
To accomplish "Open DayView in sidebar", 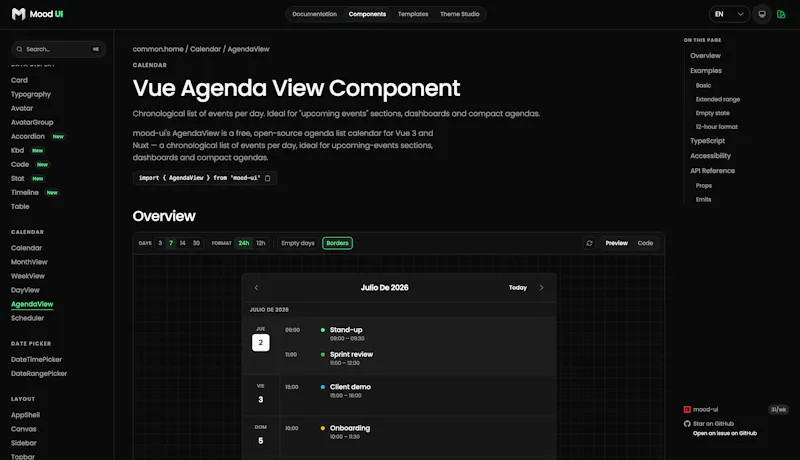I will point(25,290).
